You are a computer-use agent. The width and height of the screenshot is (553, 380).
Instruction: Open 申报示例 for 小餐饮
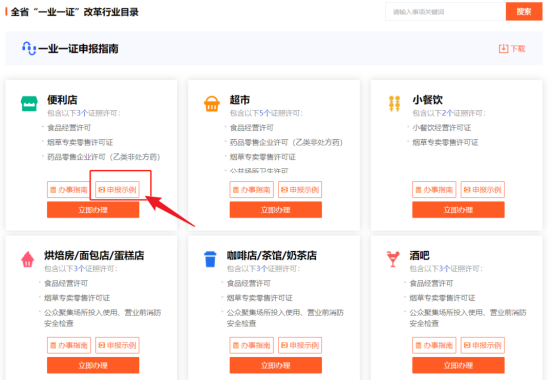click(482, 189)
